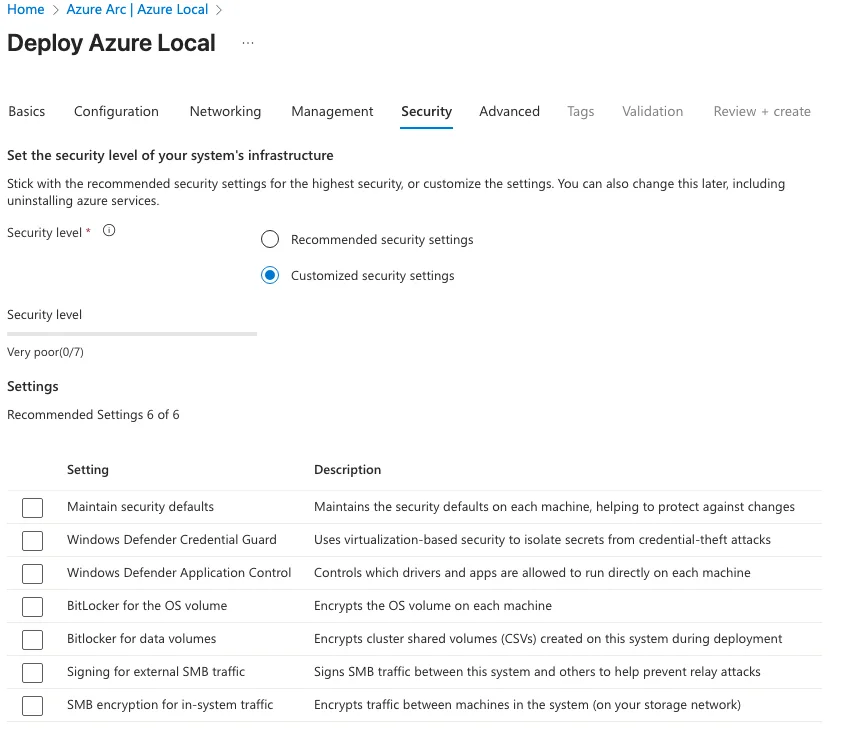The height and width of the screenshot is (747, 850).
Task: Open the ellipsis menu beside Deploy Azure Local
Action: pos(248,44)
